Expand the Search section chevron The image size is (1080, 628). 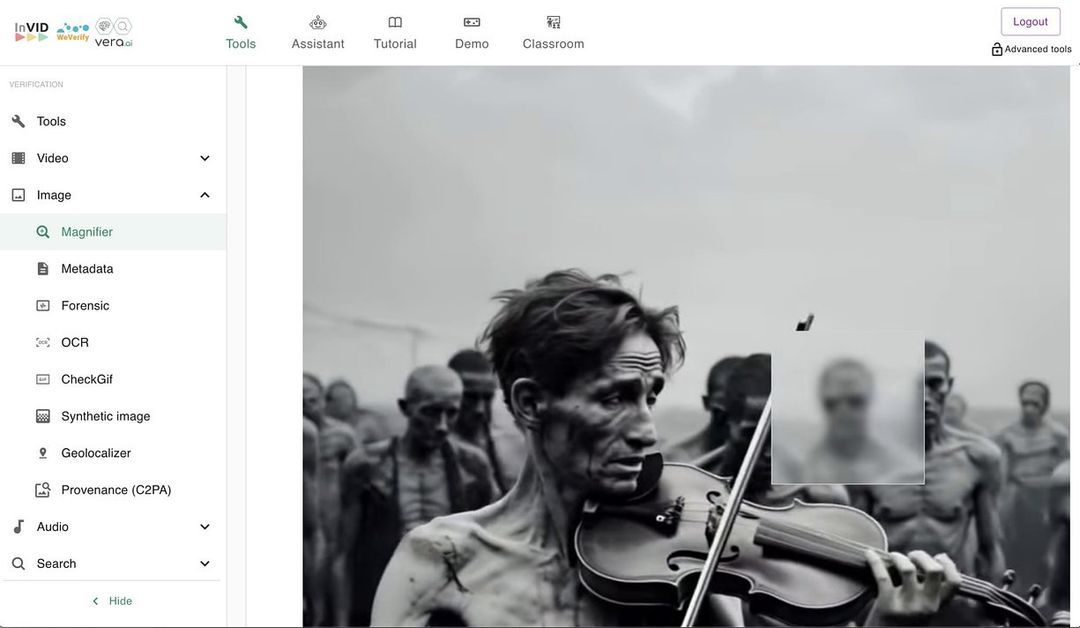(x=205, y=564)
